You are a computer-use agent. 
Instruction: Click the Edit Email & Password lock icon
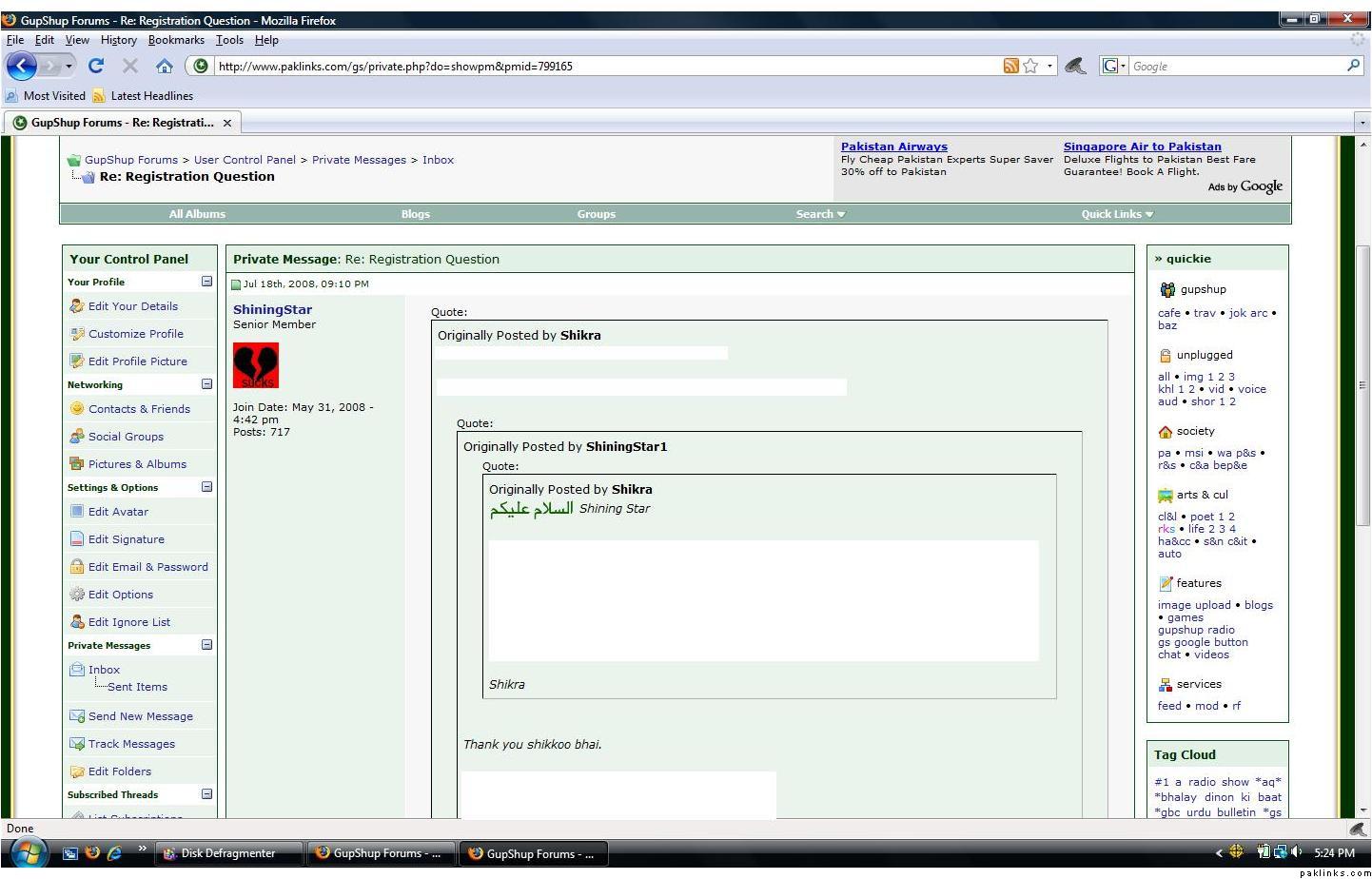(77, 567)
